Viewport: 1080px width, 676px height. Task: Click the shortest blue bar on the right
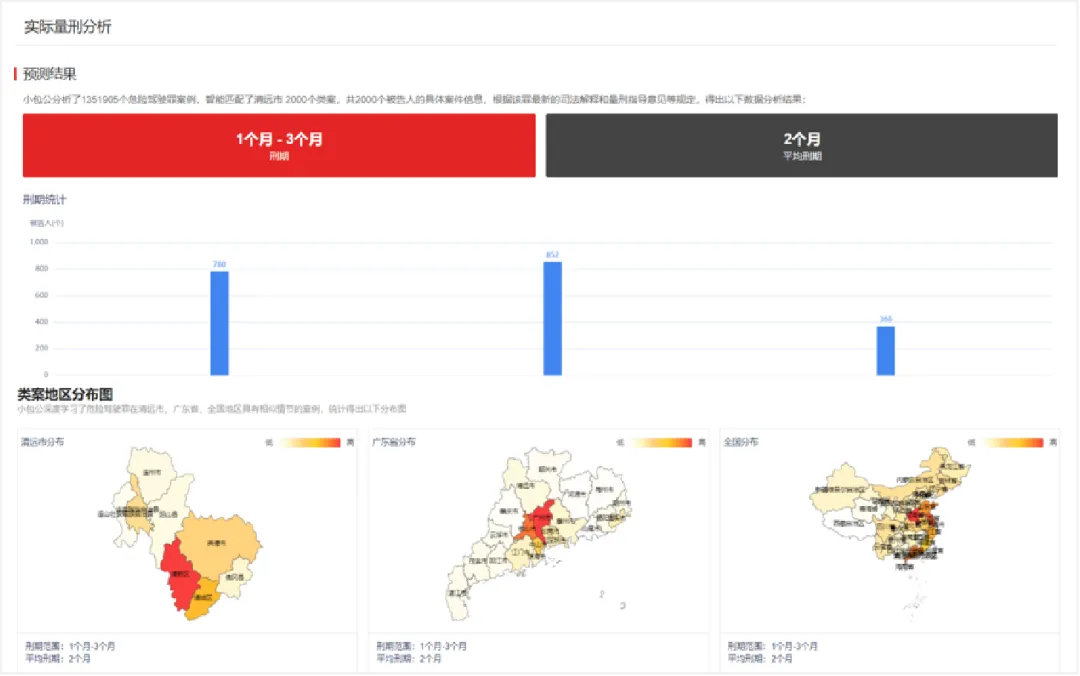885,351
